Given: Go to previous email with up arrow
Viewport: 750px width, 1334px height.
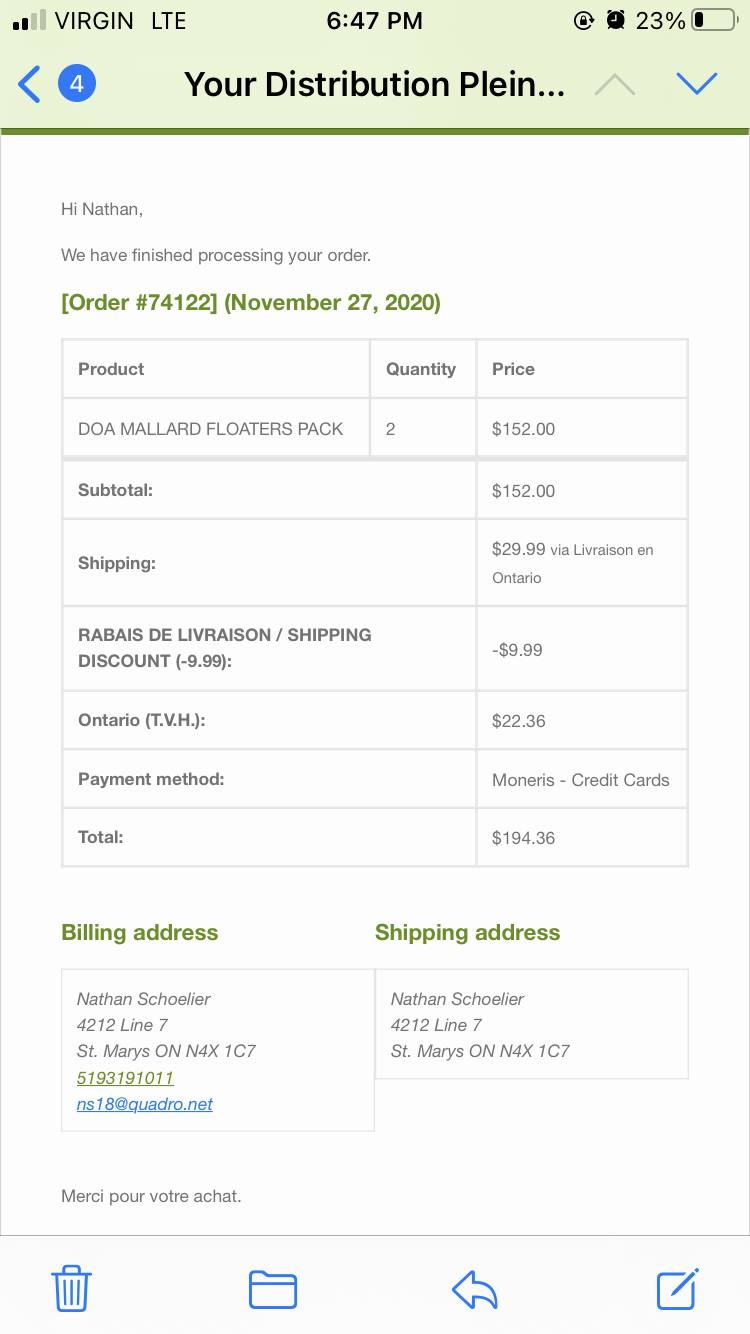Looking at the screenshot, I should [615, 85].
